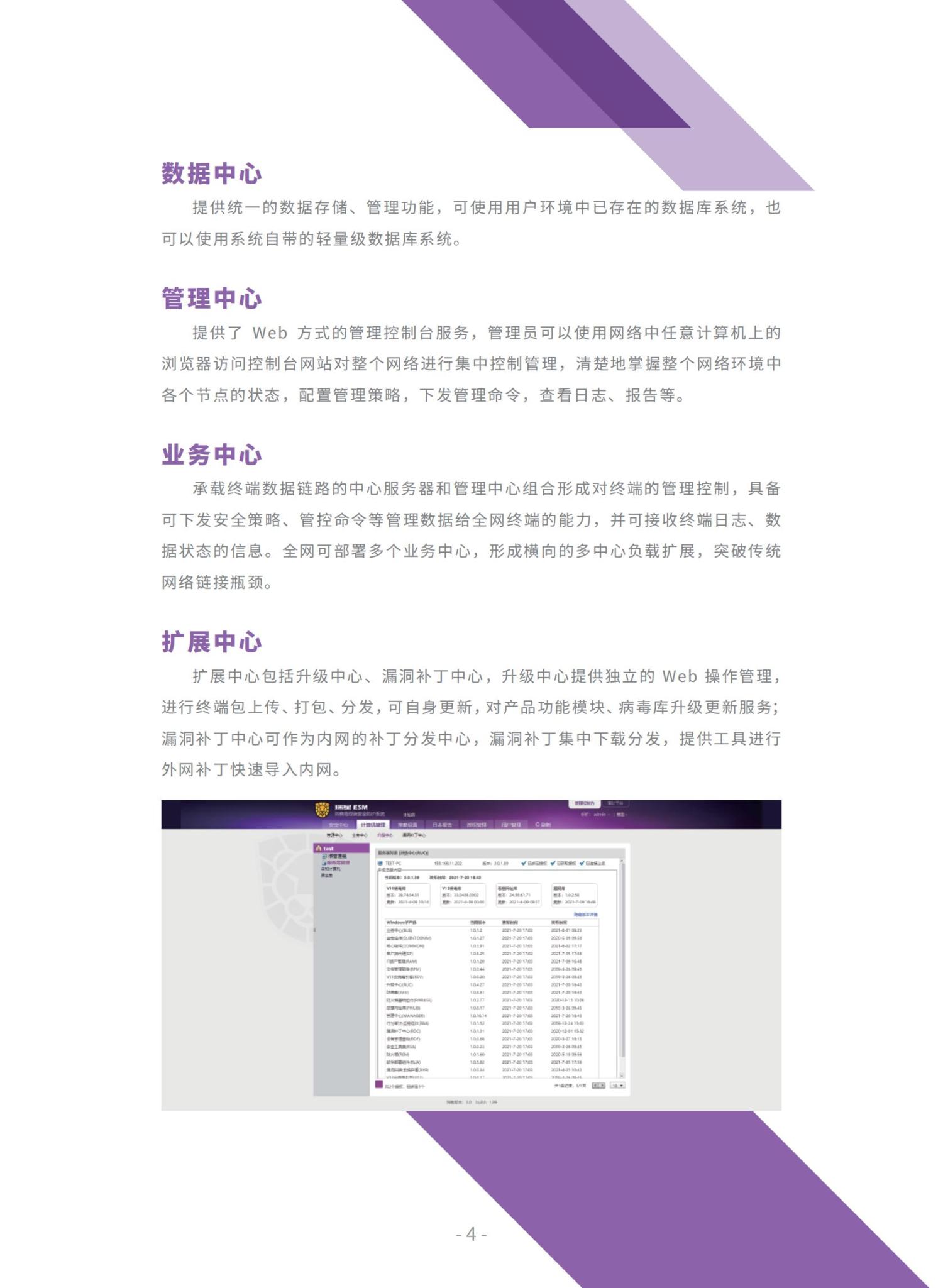Image resolution: width=943 pixels, height=1288 pixels.
Task: Click the page number - 4 -
Action: [x=472, y=1234]
